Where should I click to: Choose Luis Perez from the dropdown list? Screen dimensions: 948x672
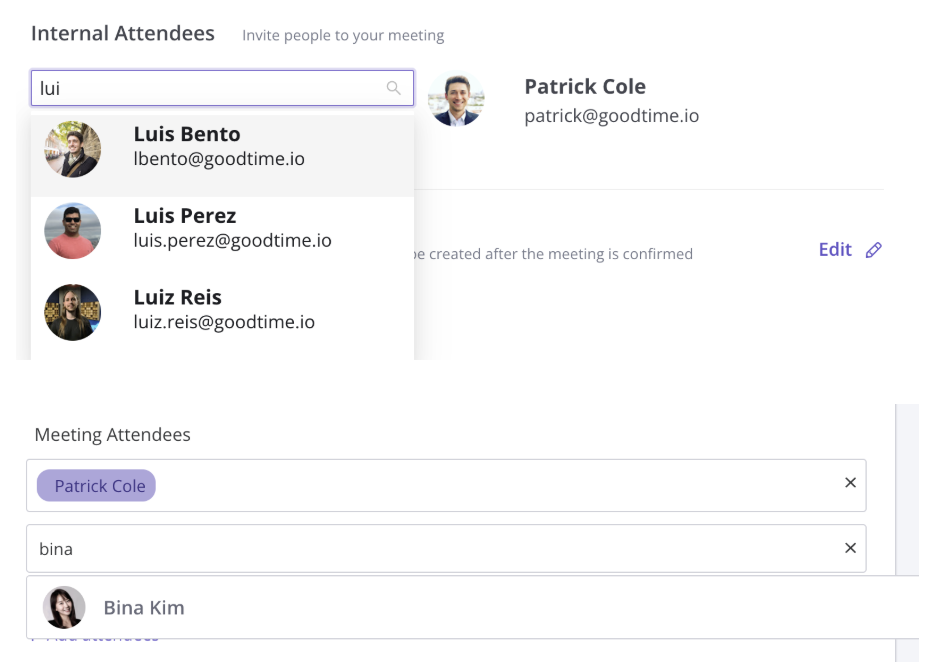point(222,237)
